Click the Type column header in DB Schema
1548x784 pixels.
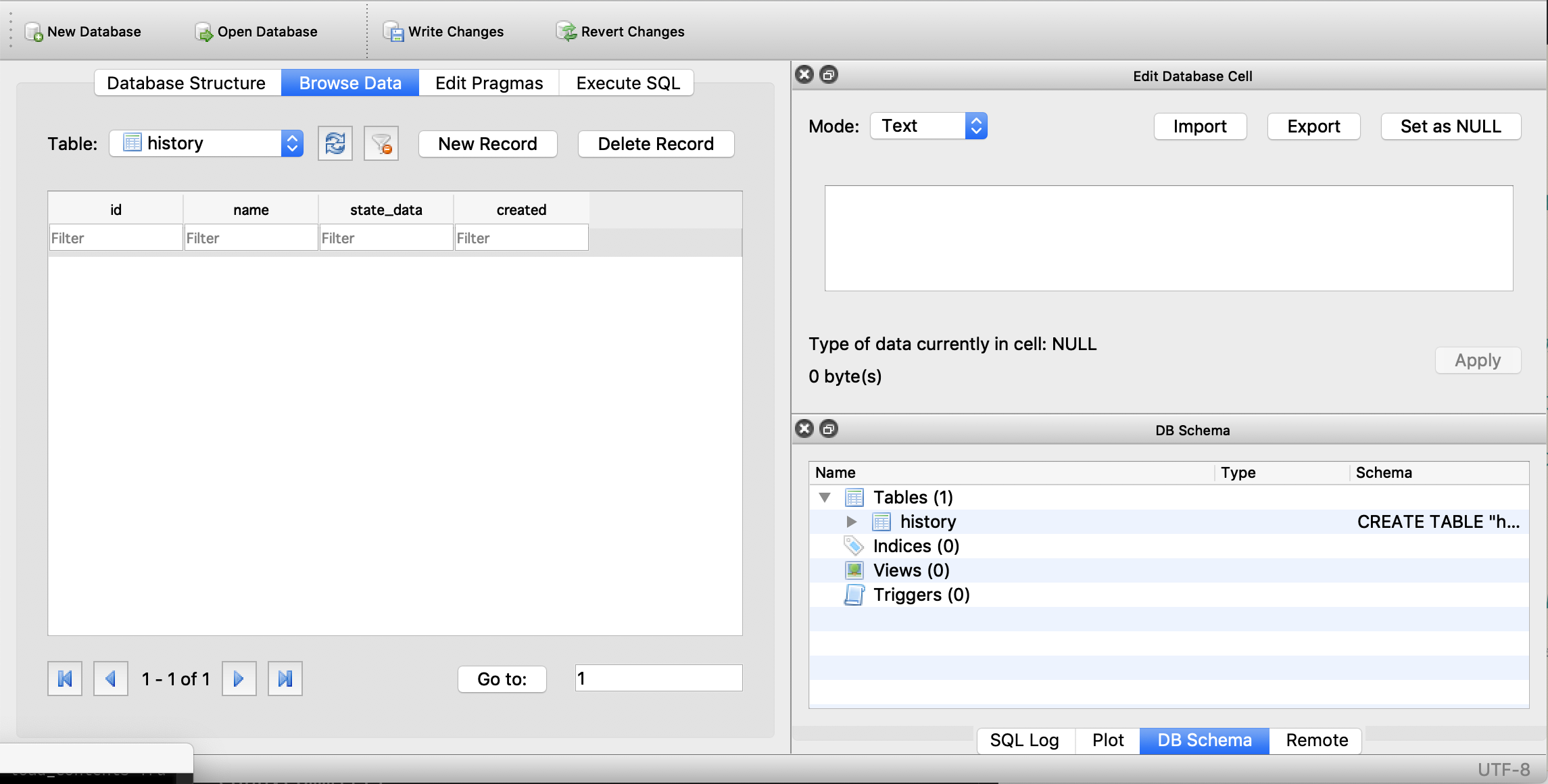[x=1282, y=472]
